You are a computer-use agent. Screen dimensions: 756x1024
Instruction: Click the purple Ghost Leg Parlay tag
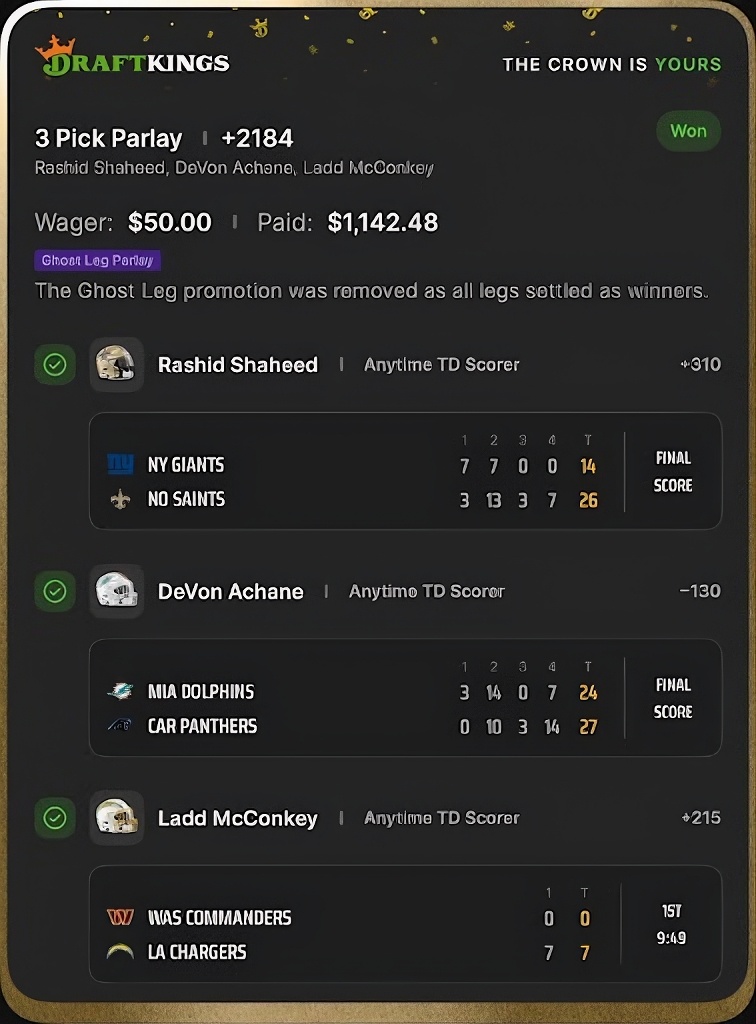tap(98, 261)
